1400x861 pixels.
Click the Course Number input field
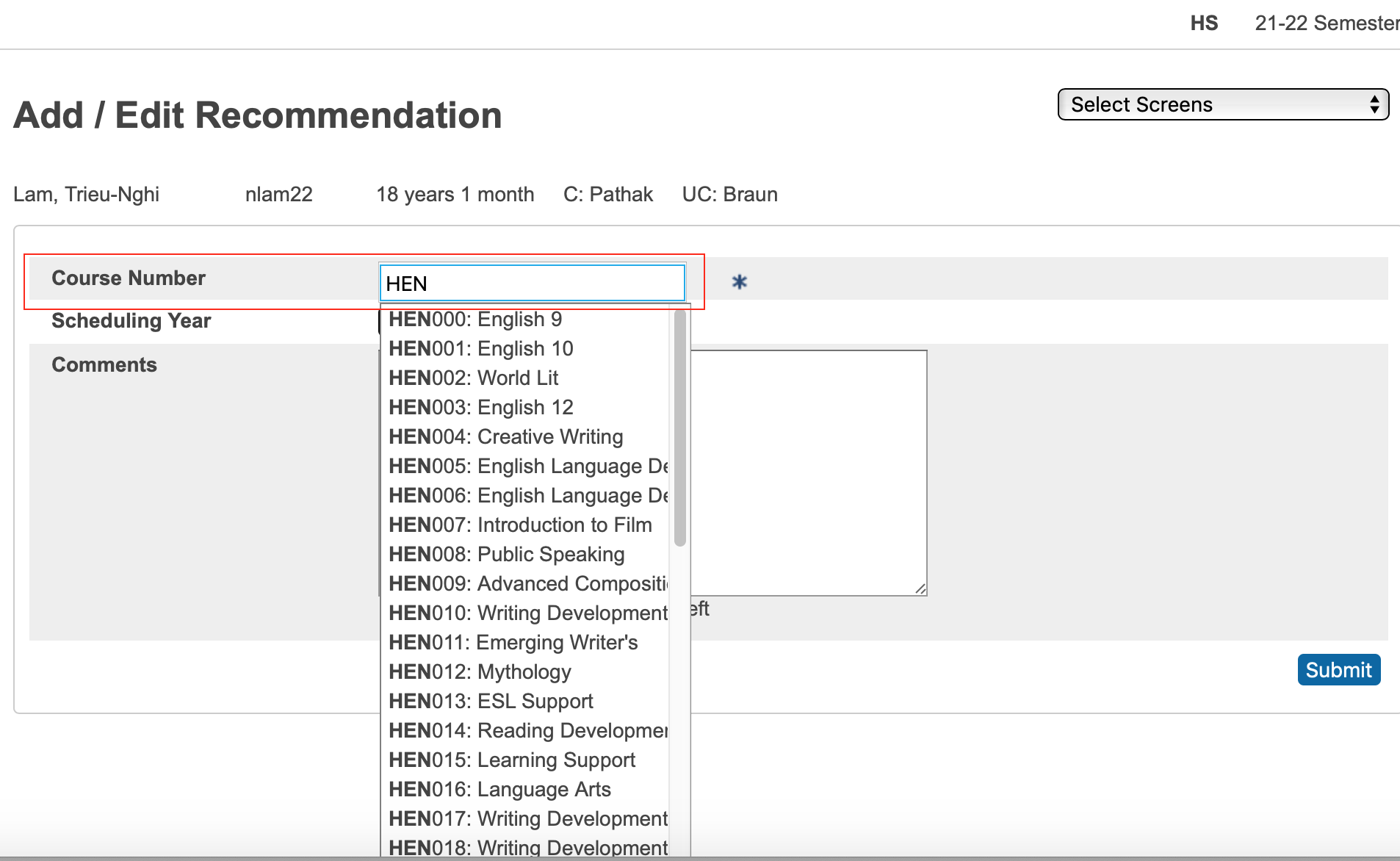click(x=532, y=284)
